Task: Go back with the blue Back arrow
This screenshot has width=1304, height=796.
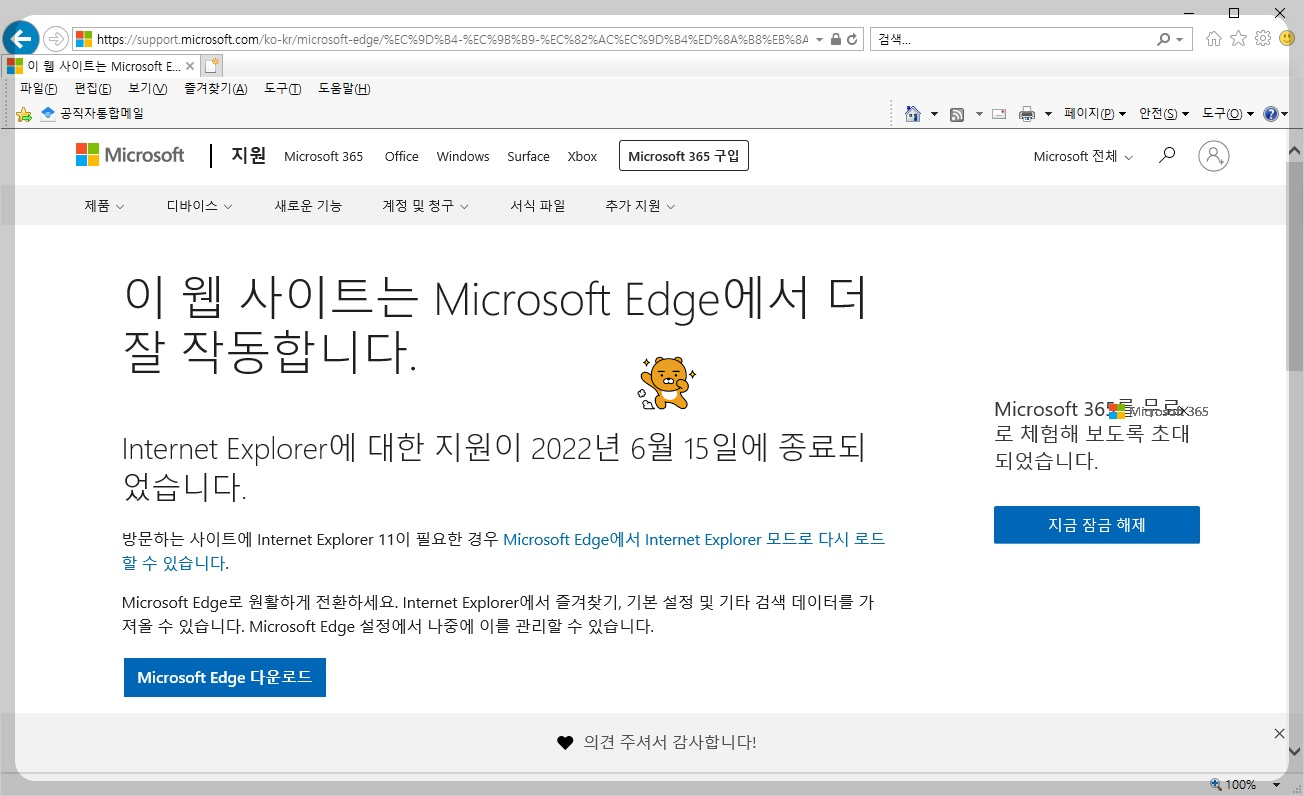Action: pos(21,39)
